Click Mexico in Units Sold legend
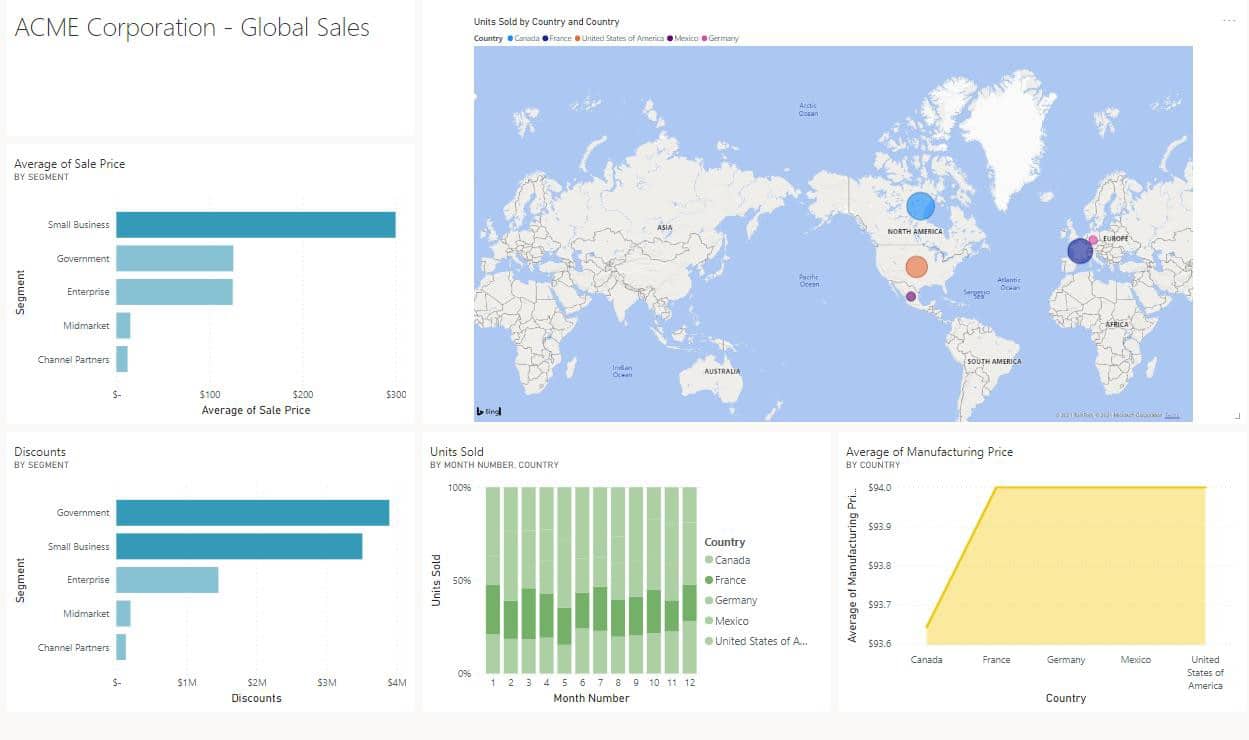The height and width of the screenshot is (740, 1249). pos(727,621)
